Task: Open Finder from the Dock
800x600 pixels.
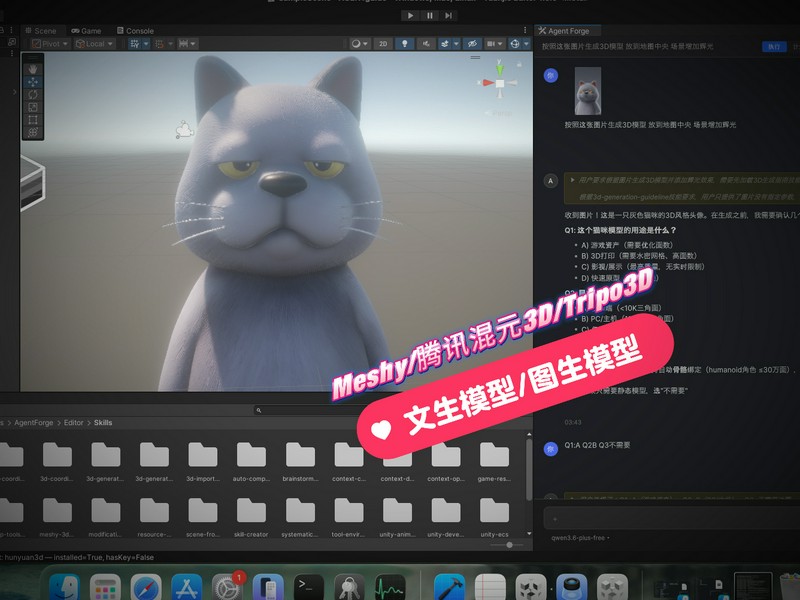Action: pyautogui.click(x=65, y=587)
